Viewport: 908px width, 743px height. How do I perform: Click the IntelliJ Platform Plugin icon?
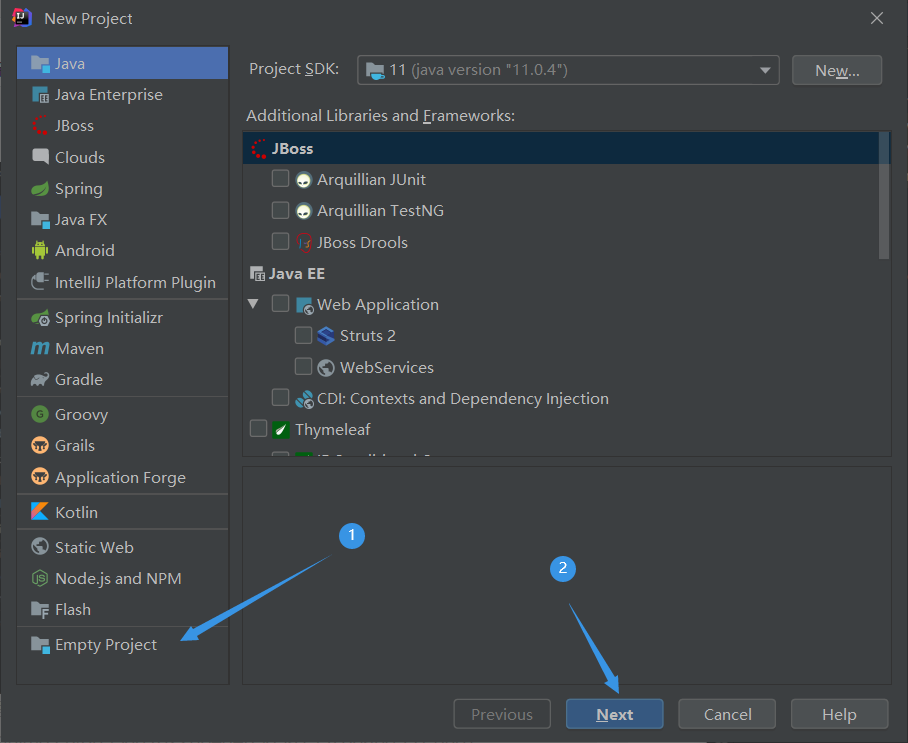(x=40, y=282)
